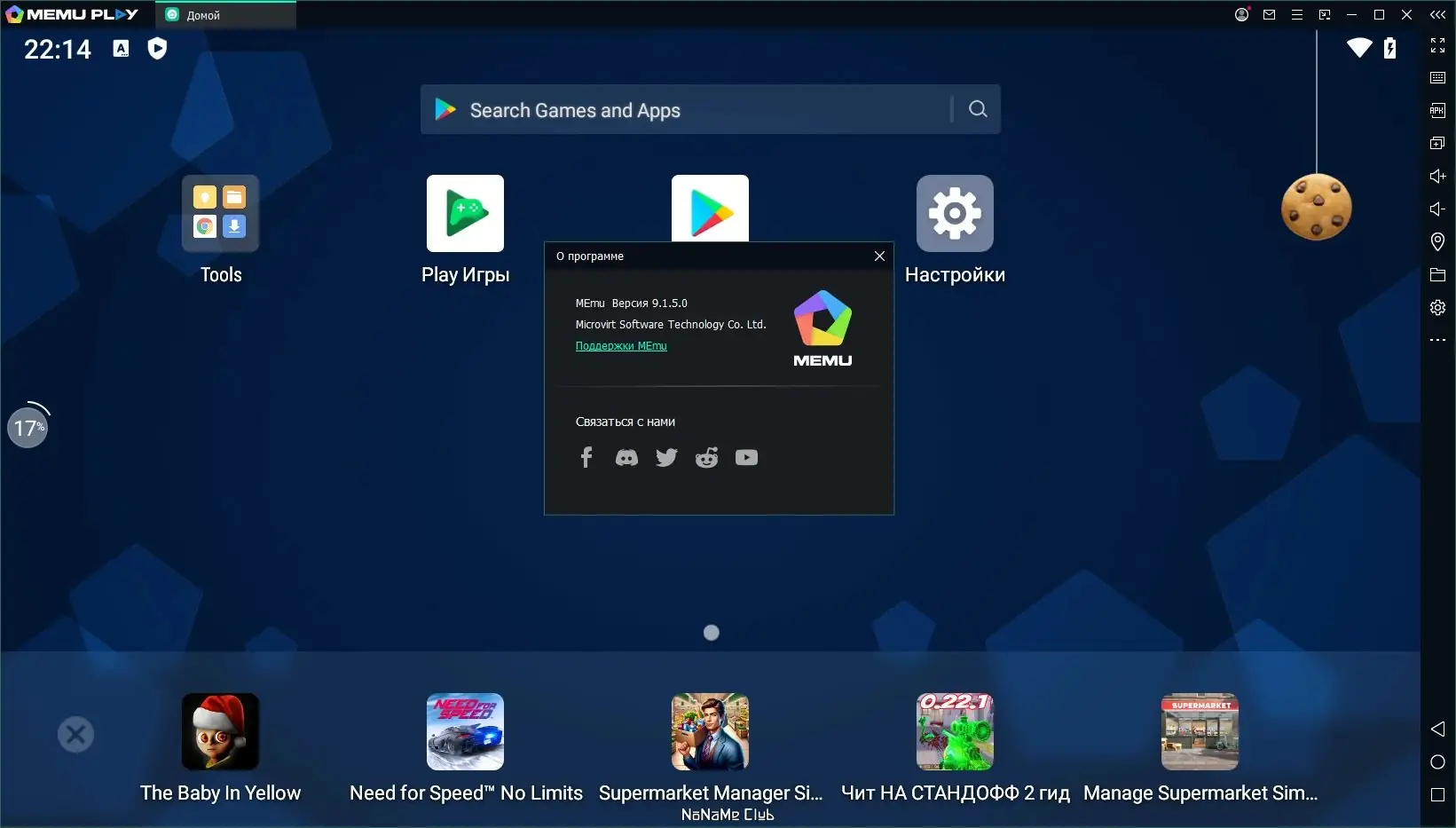
Task: Close the О программе dialog
Action: [x=879, y=256]
